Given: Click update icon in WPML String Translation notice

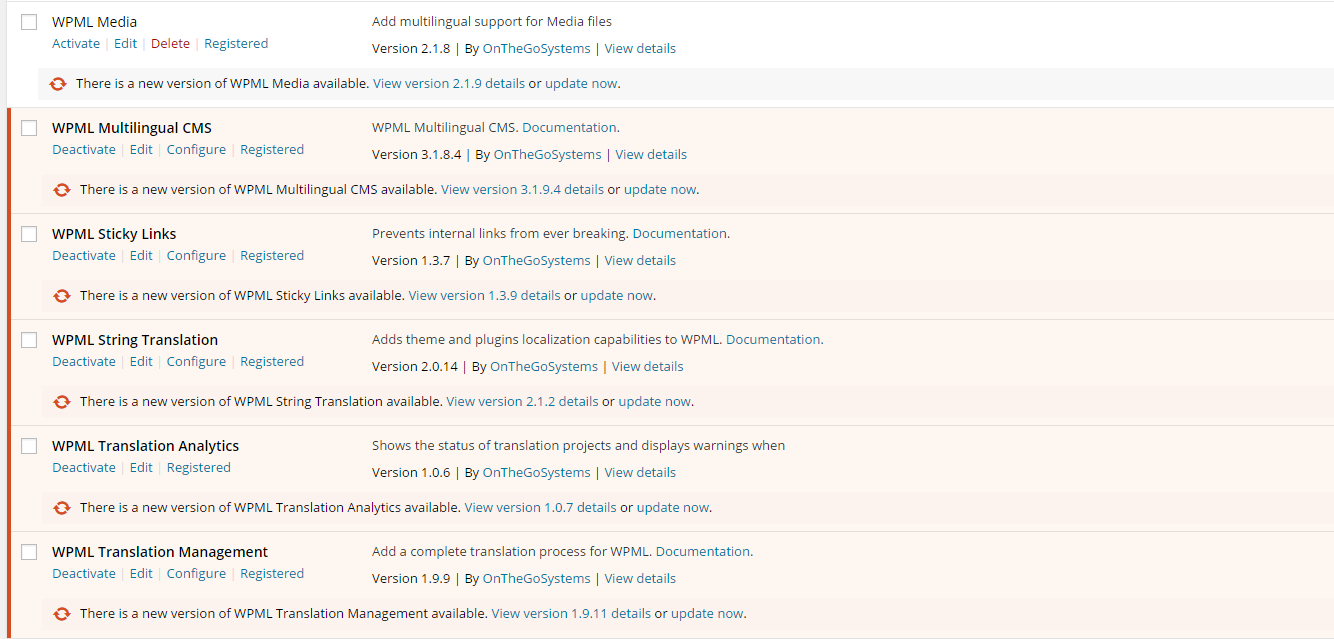Looking at the screenshot, I should click(x=62, y=402).
